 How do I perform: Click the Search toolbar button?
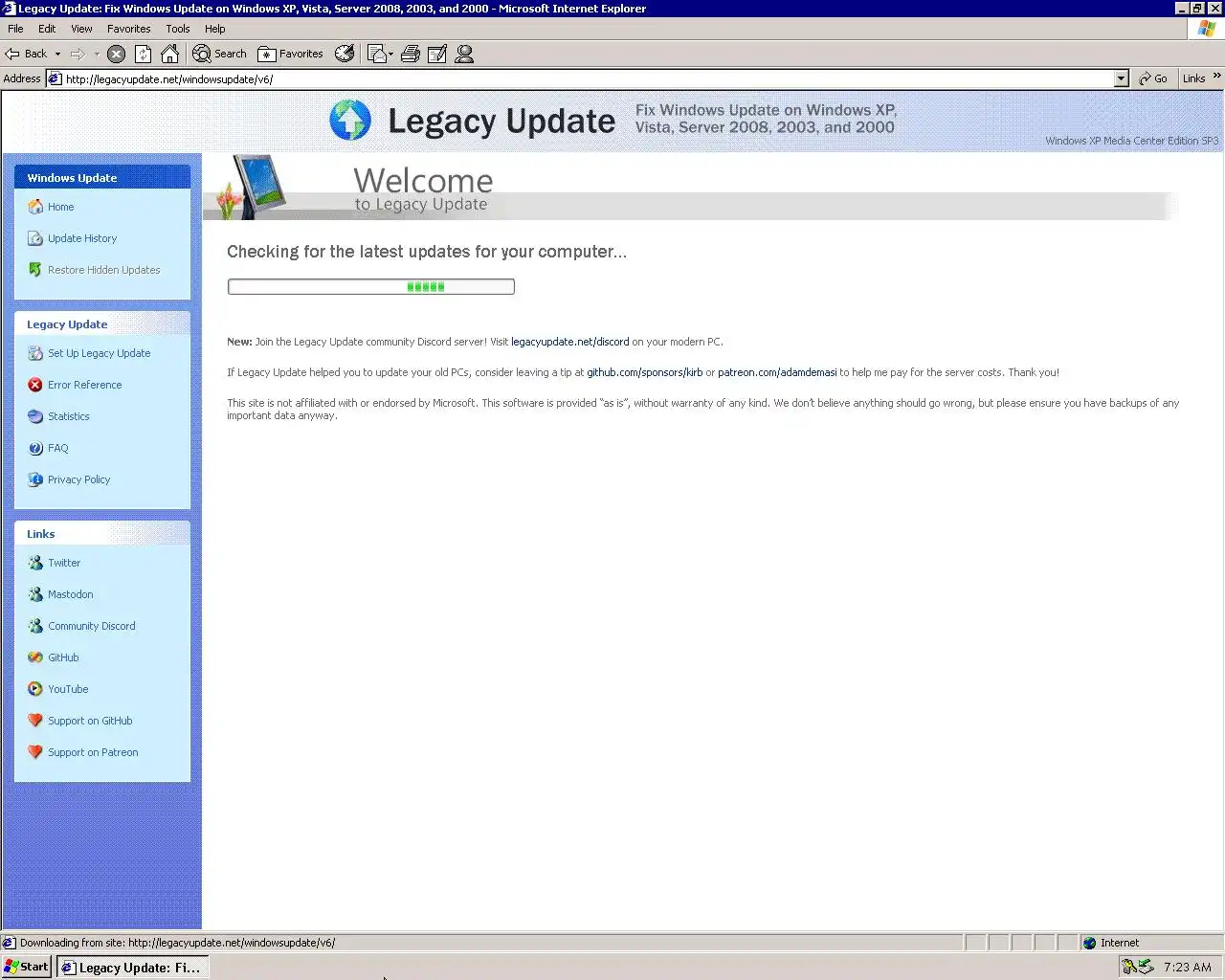219,54
